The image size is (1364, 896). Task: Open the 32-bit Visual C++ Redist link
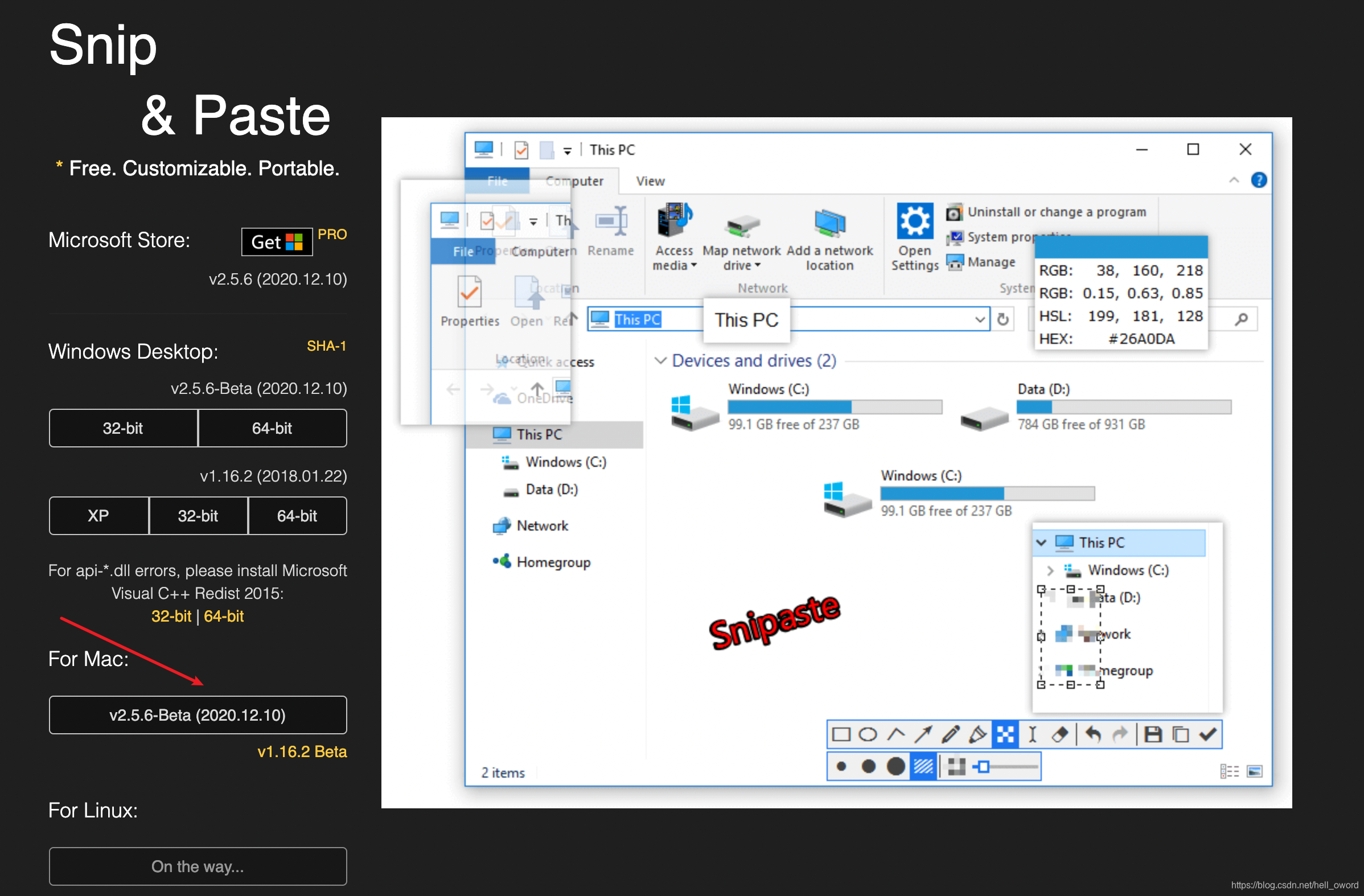(171, 616)
